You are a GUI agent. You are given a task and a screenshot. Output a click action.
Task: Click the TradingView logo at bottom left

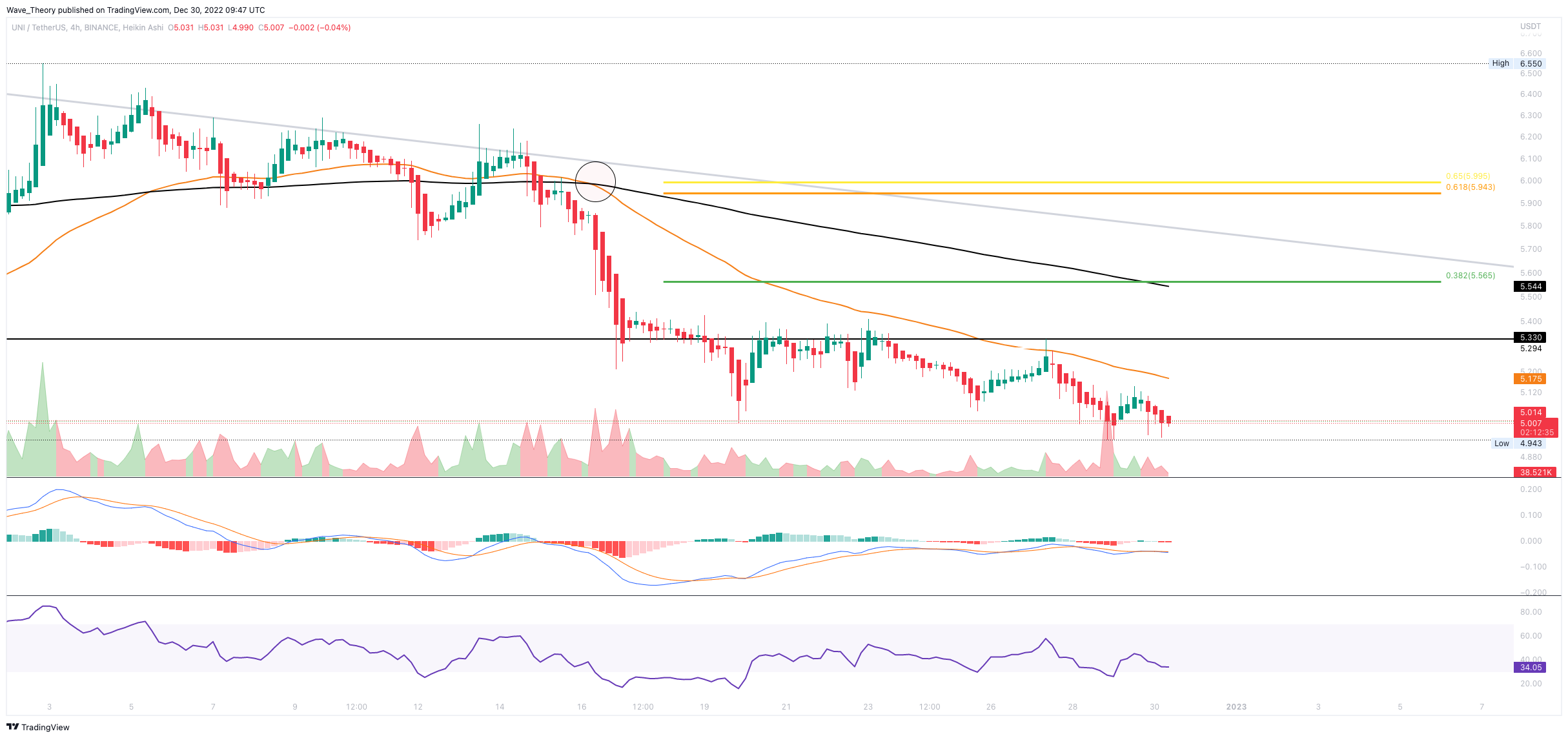coord(37,727)
